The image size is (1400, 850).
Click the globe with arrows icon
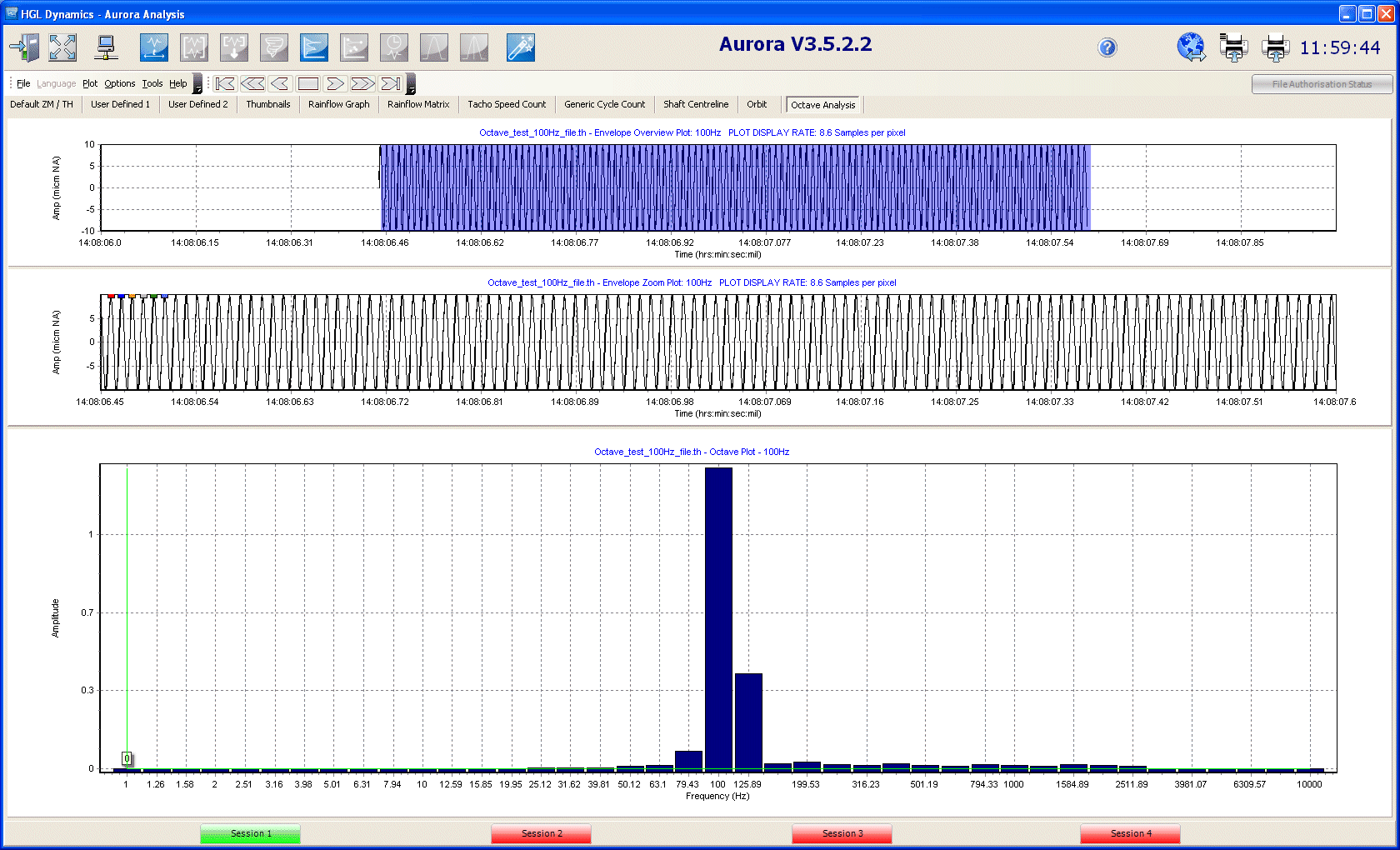tap(1191, 47)
